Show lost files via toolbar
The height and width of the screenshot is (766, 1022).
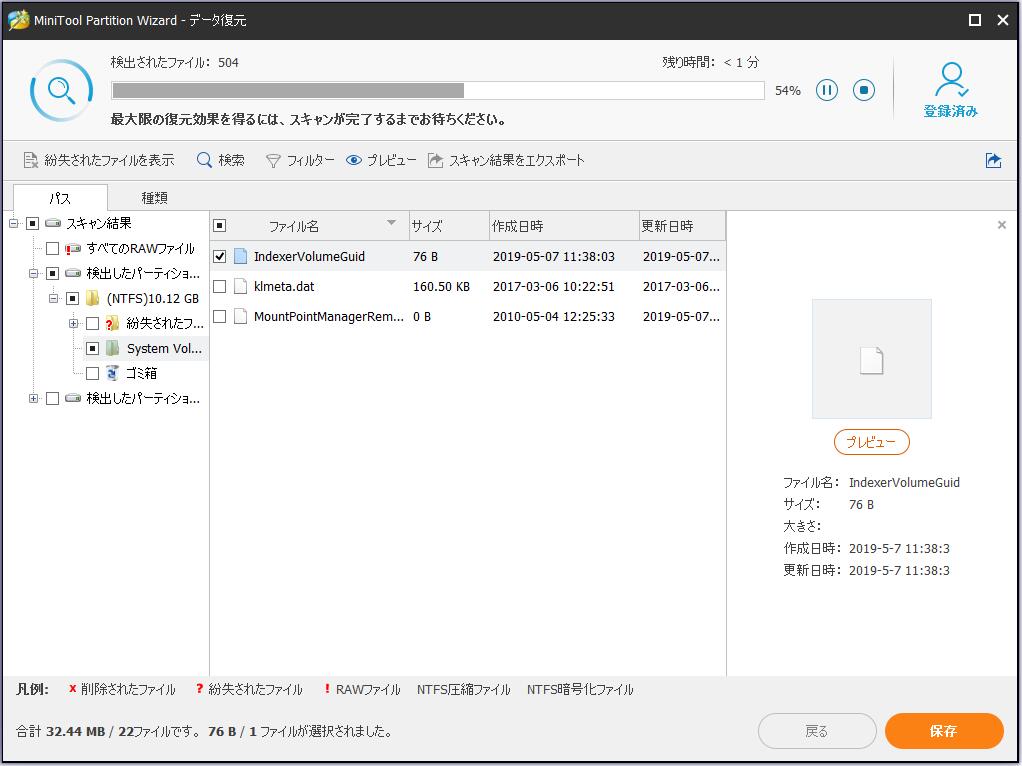pyautogui.click(x=99, y=160)
